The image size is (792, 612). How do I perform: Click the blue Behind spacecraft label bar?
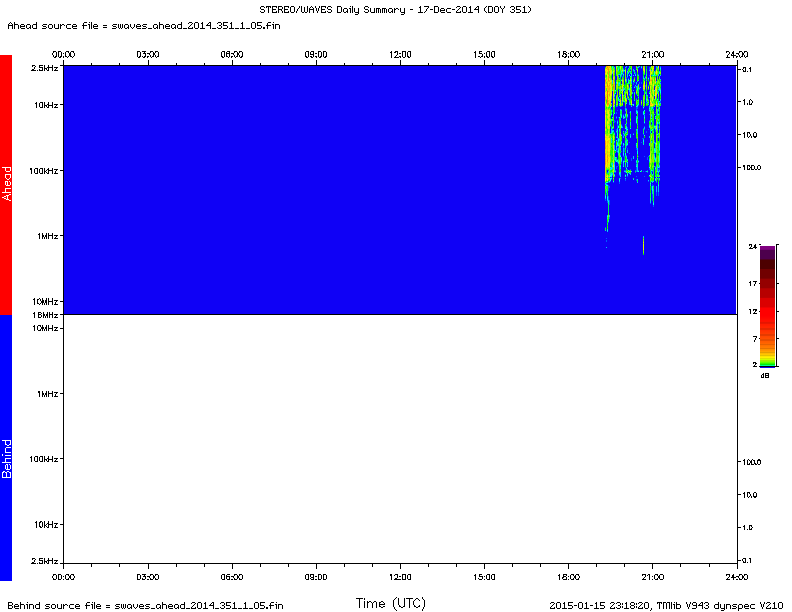pos(6,447)
